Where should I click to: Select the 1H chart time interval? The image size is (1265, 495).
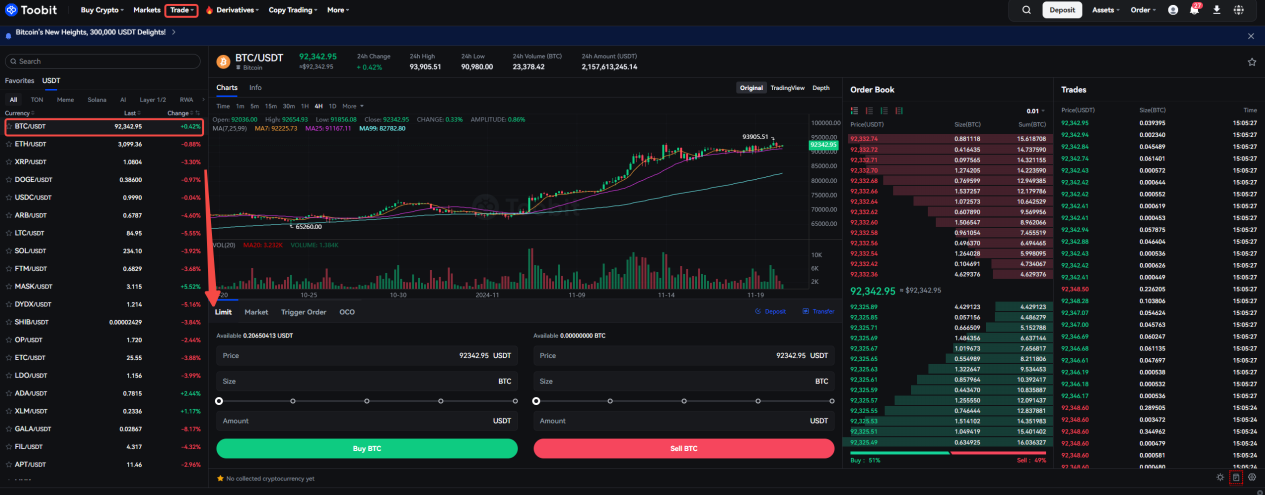(x=304, y=106)
